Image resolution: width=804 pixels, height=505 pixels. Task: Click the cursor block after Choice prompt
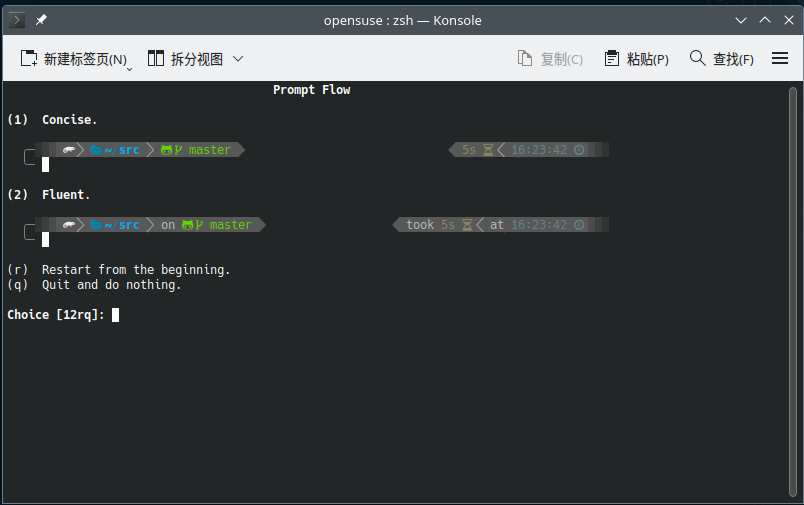[x=115, y=315]
